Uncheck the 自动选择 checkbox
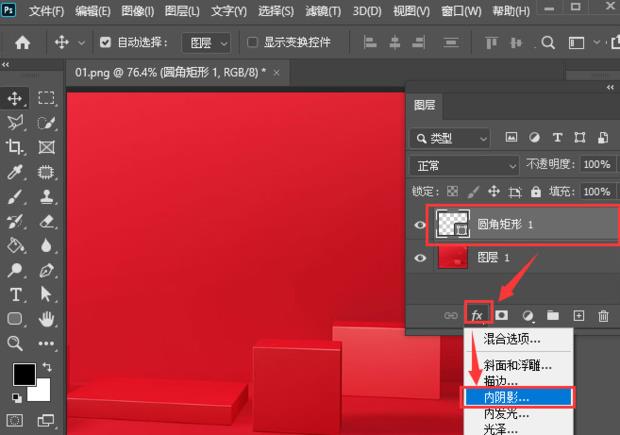This screenshot has width=620, height=435. pyautogui.click(x=106, y=43)
